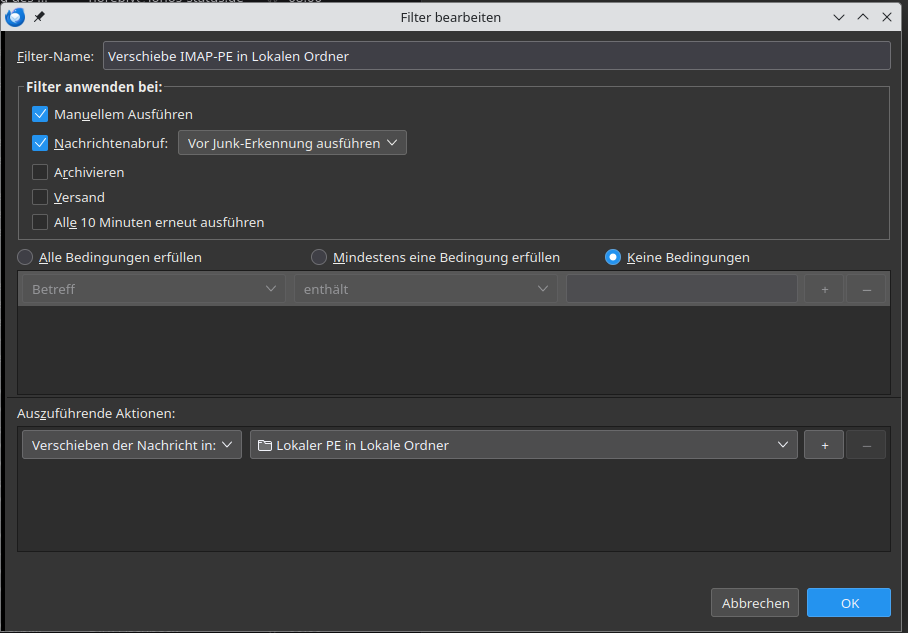Close the Filter bearbeiten dialog
Viewport: 908px width, 633px height.
click(x=887, y=17)
